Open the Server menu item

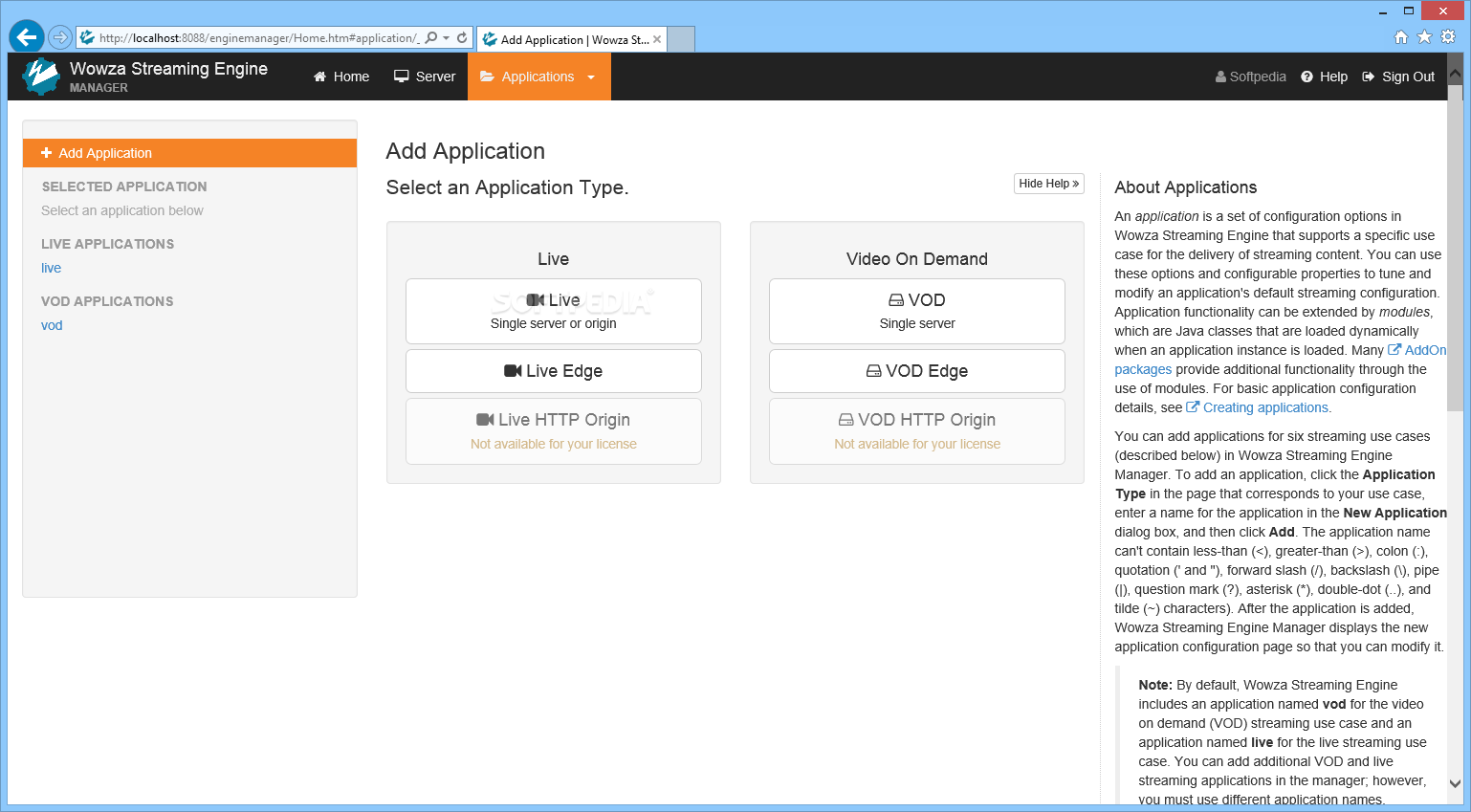pos(425,77)
